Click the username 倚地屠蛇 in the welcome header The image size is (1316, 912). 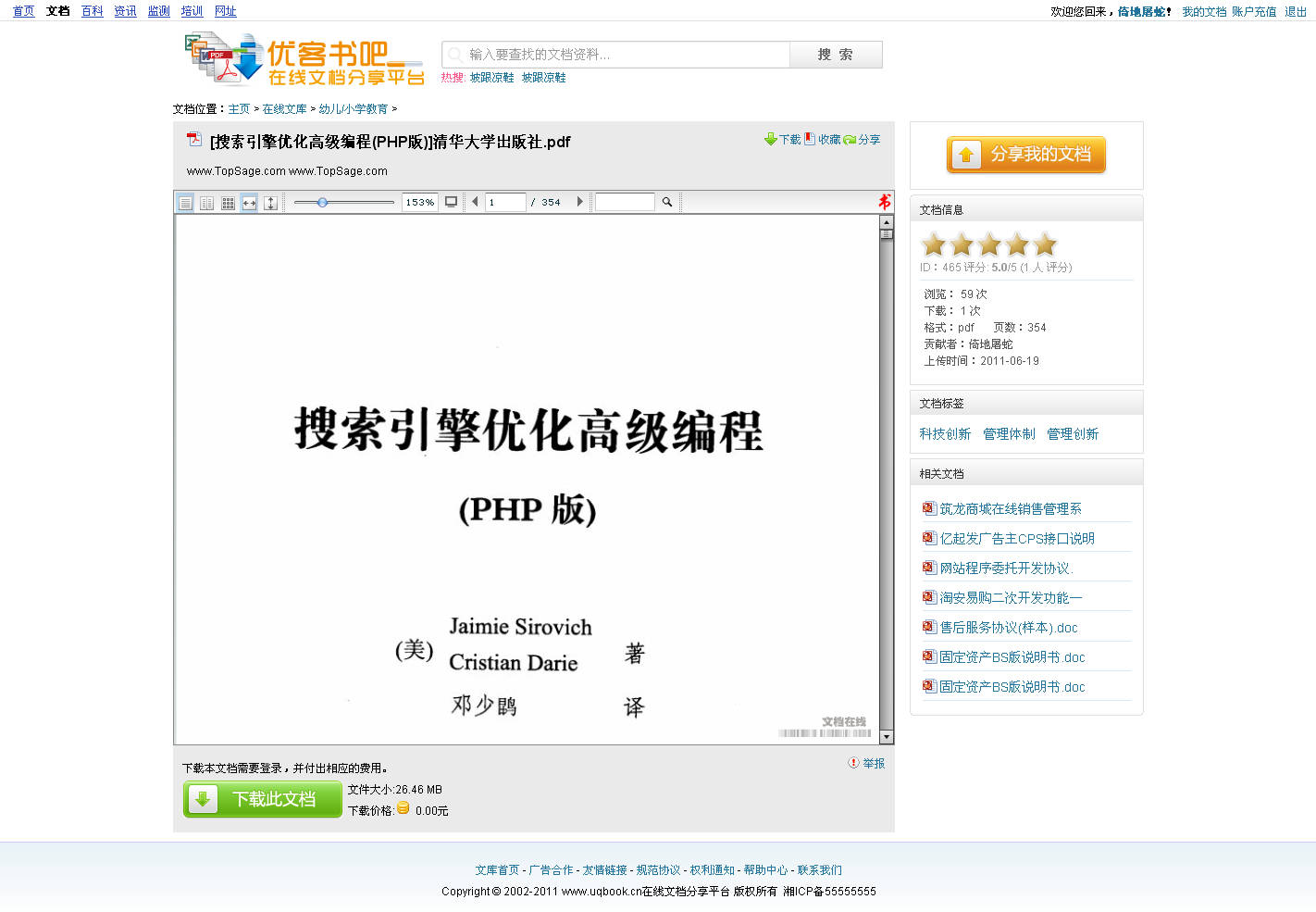coord(1141,12)
